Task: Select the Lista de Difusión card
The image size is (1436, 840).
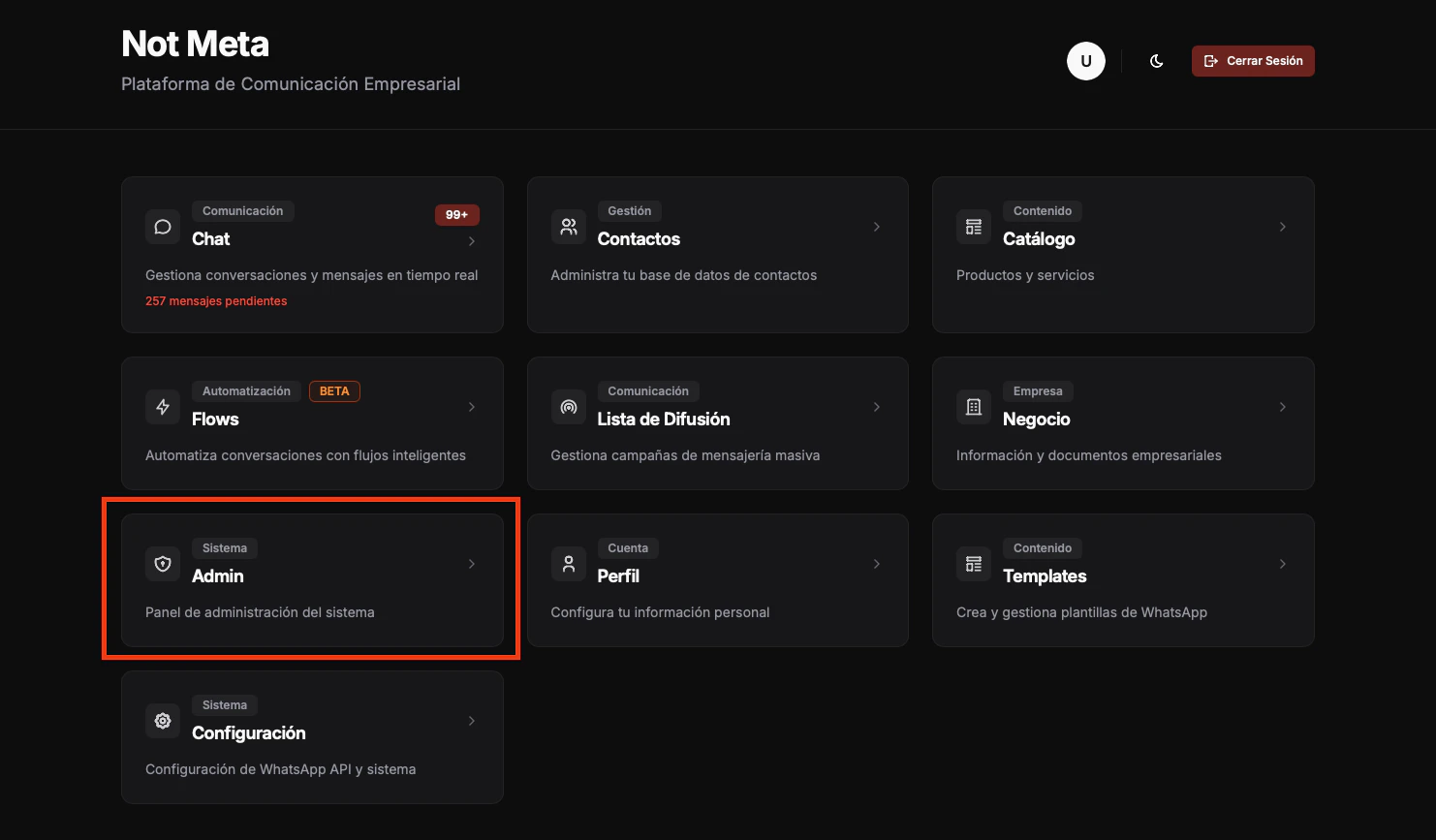Action: pyautogui.click(x=718, y=423)
